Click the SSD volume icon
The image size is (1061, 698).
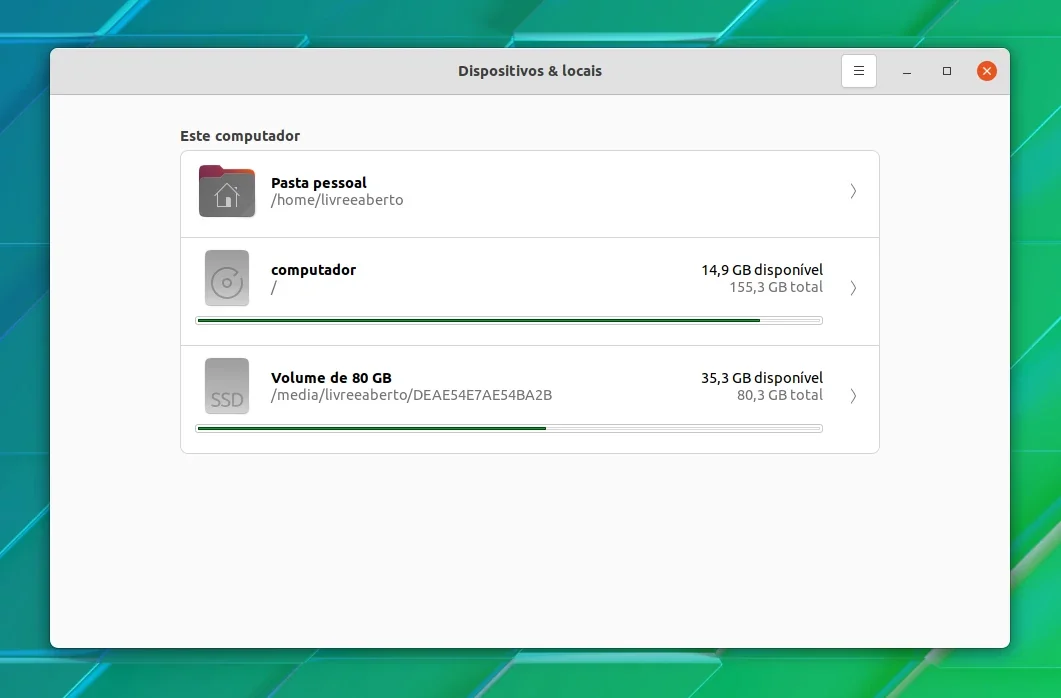click(227, 386)
